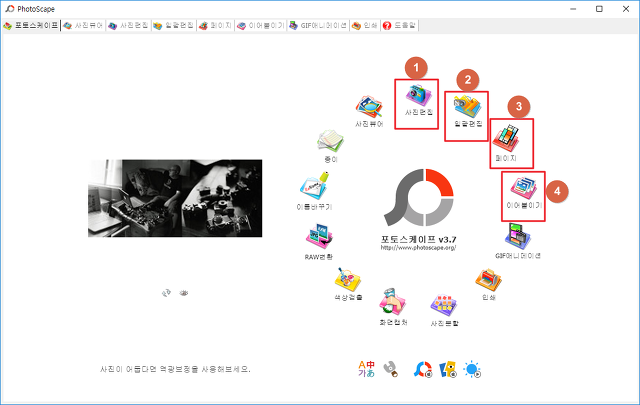Image resolution: width=640 pixels, height=405 pixels.
Task: Click the large PhotoScape center logo
Action: tap(419, 197)
